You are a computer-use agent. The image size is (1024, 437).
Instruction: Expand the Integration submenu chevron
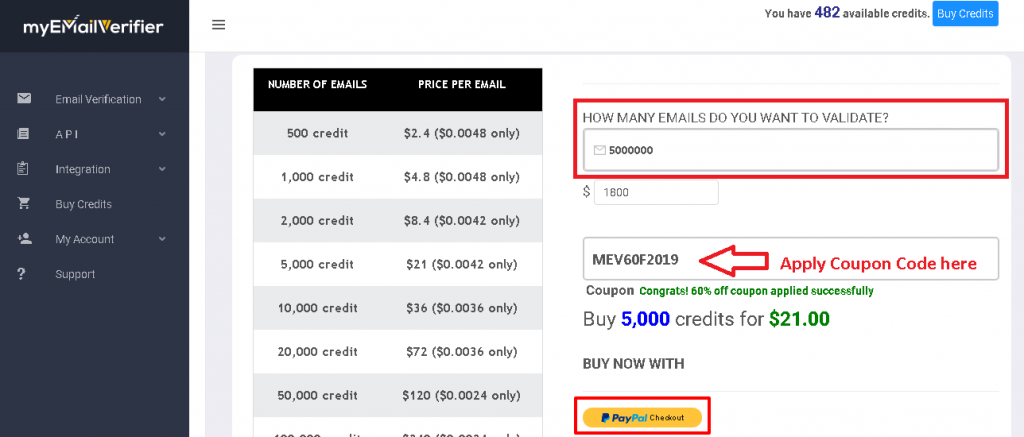(162, 169)
